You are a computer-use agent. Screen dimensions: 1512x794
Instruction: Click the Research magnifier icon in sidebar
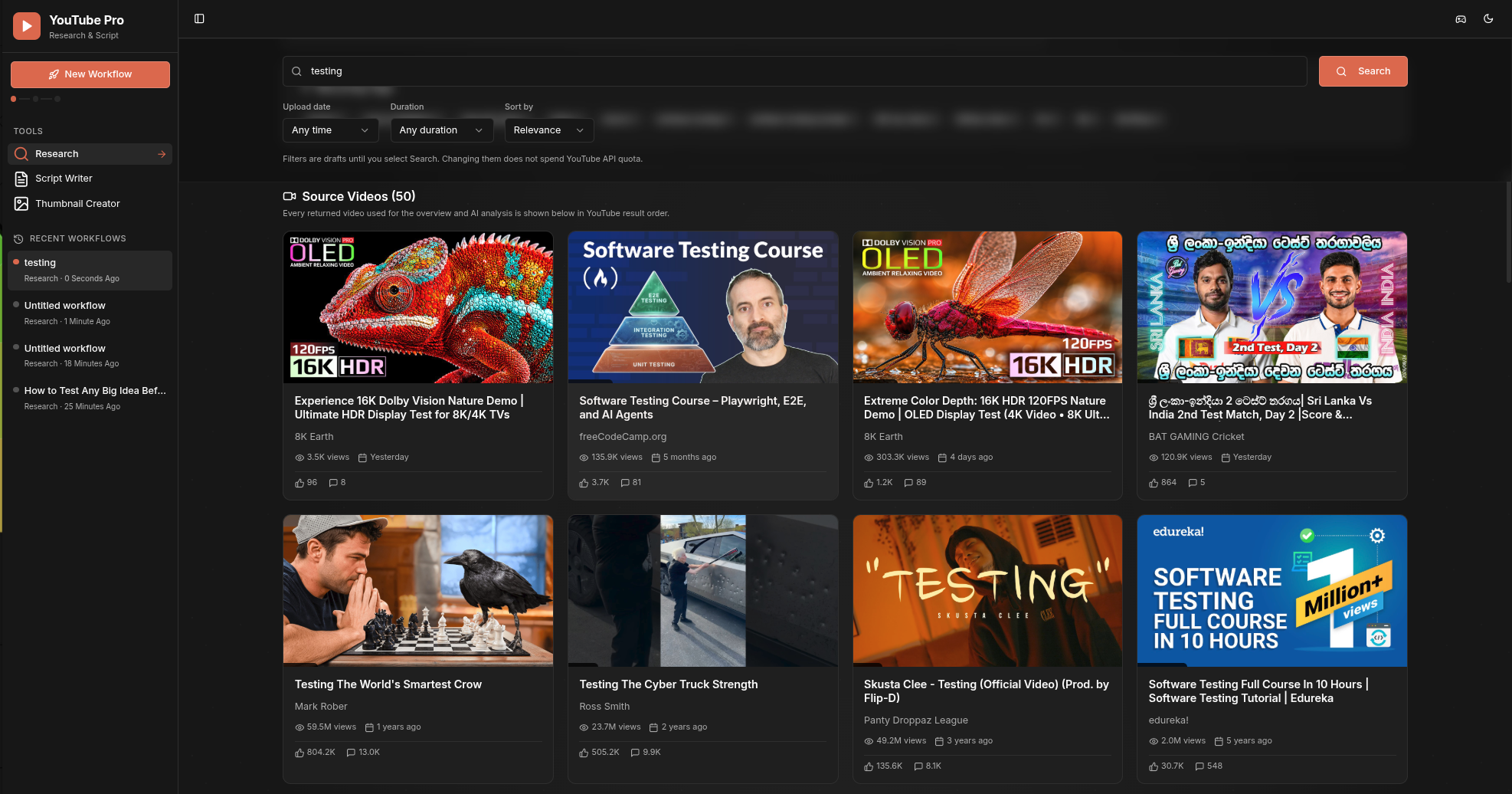21,154
